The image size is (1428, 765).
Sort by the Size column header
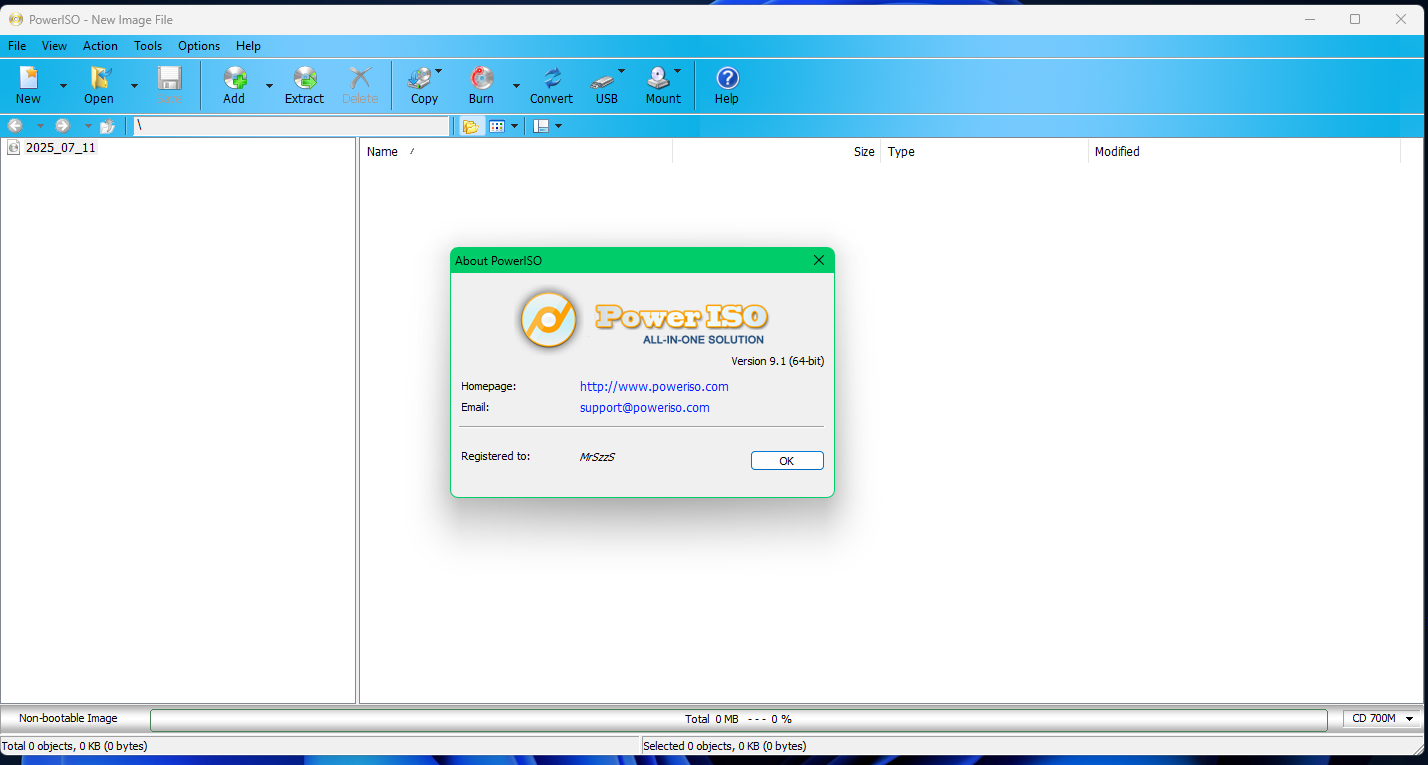tap(777, 152)
